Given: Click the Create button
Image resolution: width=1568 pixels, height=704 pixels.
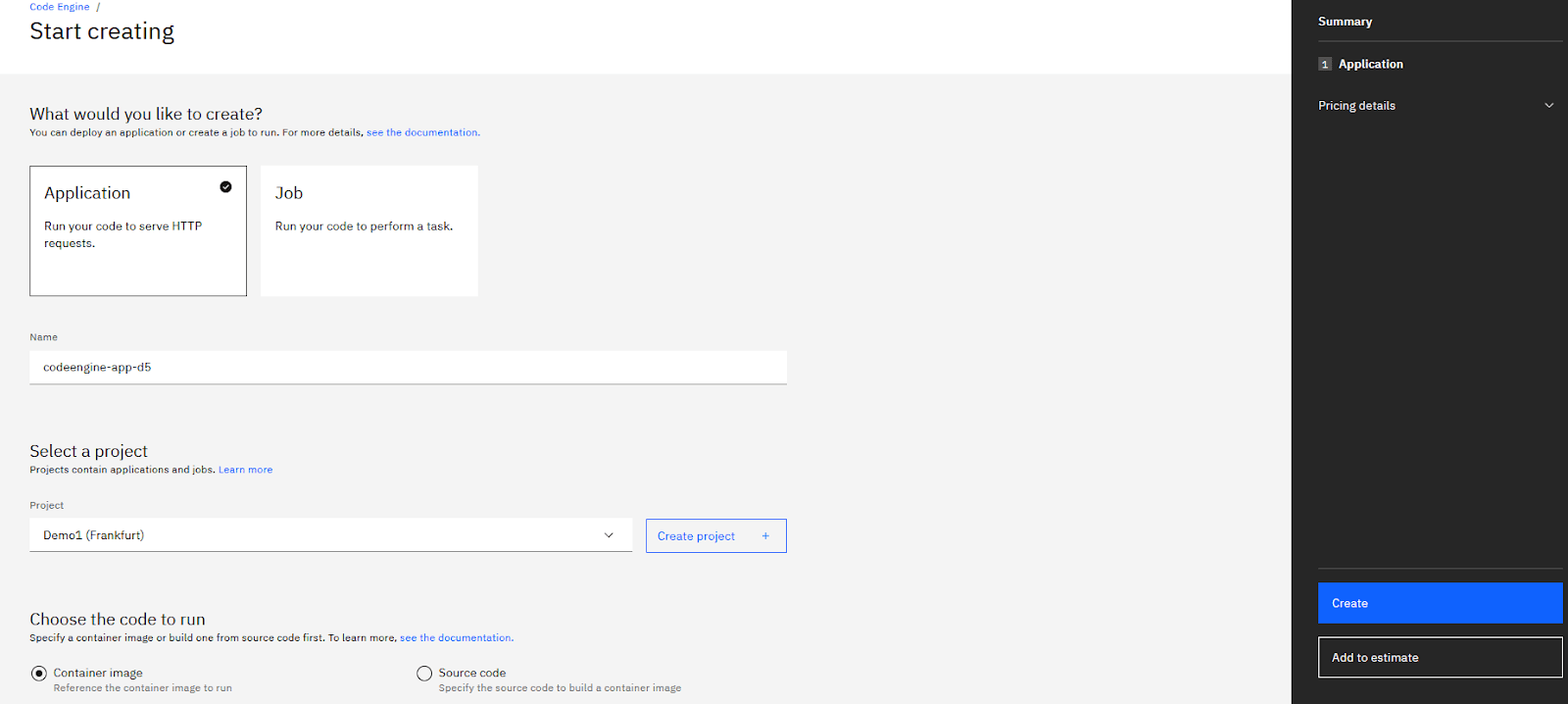Looking at the screenshot, I should tap(1440, 603).
